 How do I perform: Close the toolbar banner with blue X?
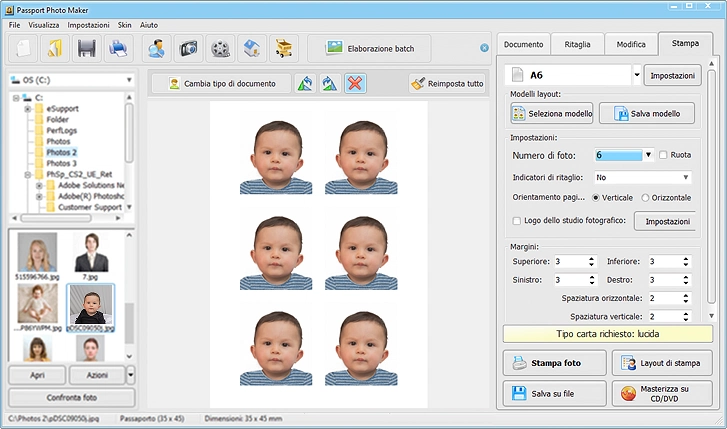[484, 48]
